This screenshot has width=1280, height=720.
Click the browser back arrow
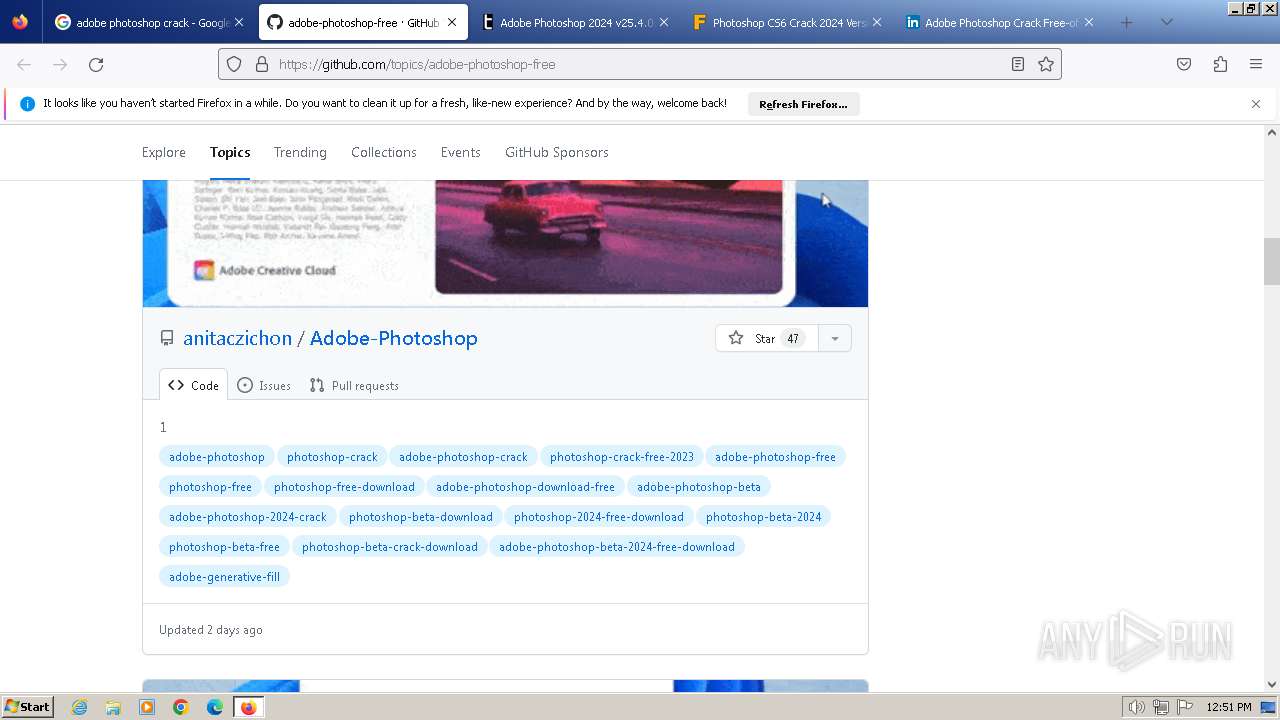pyautogui.click(x=24, y=64)
